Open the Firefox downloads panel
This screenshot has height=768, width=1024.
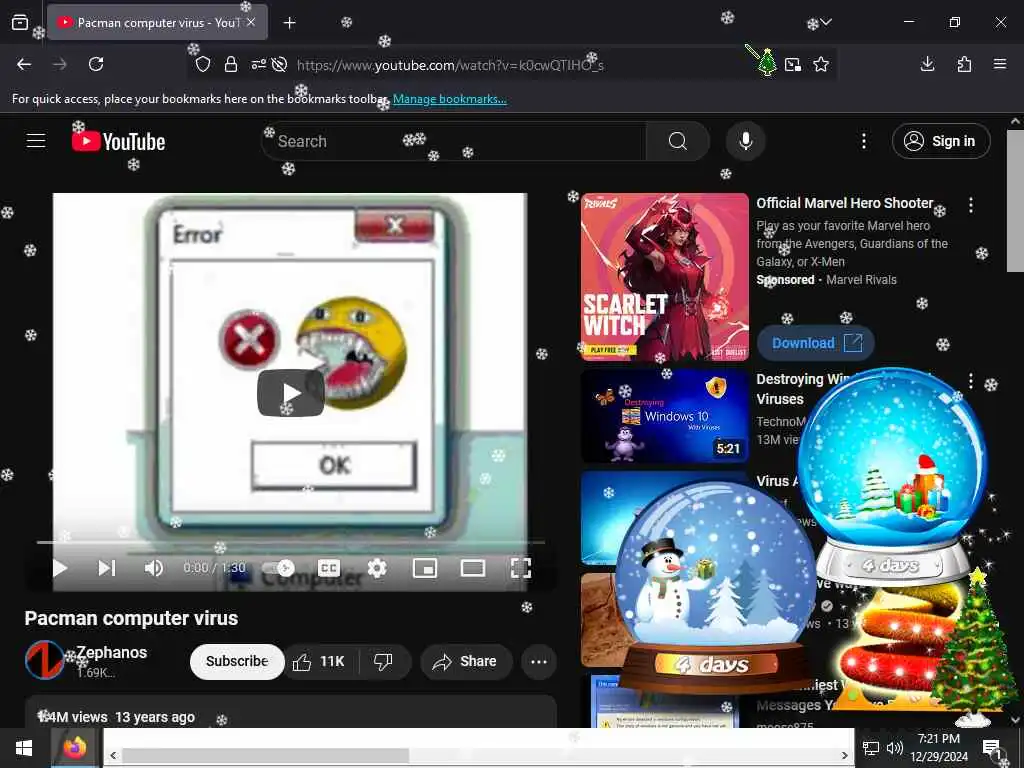[927, 64]
